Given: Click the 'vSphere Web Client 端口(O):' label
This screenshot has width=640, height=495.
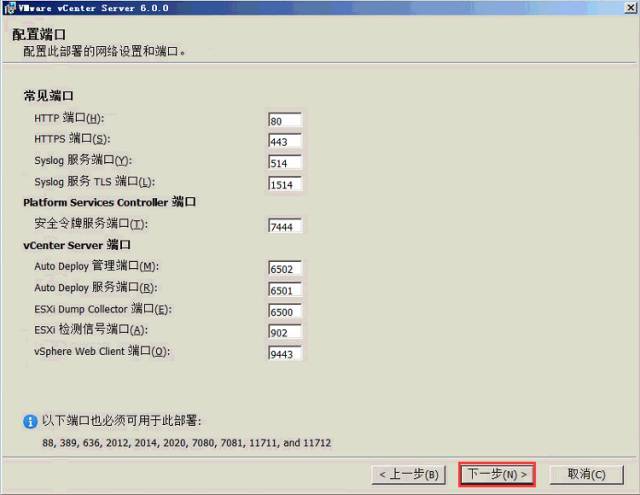Looking at the screenshot, I should 102,351.
